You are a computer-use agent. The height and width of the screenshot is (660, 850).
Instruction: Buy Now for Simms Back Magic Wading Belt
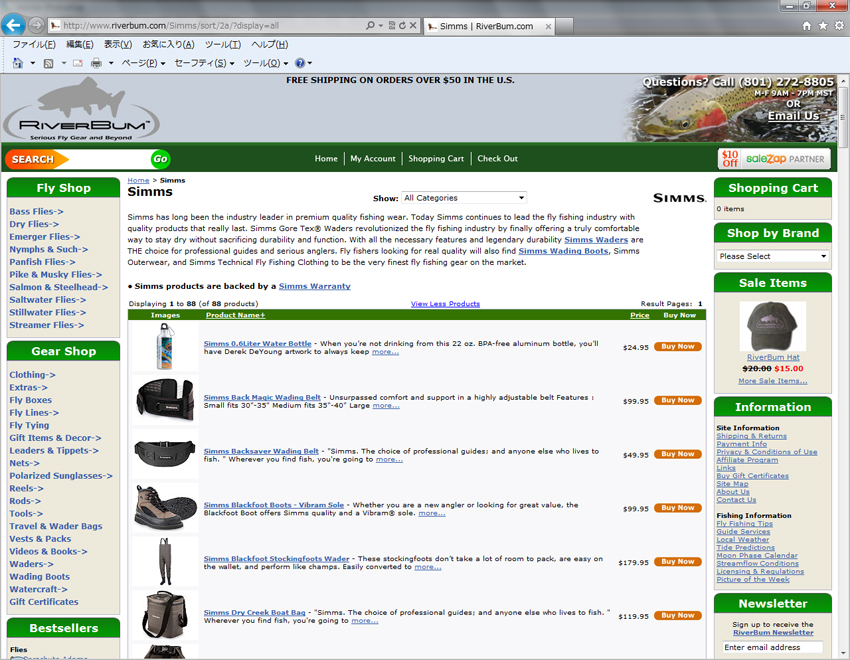678,400
